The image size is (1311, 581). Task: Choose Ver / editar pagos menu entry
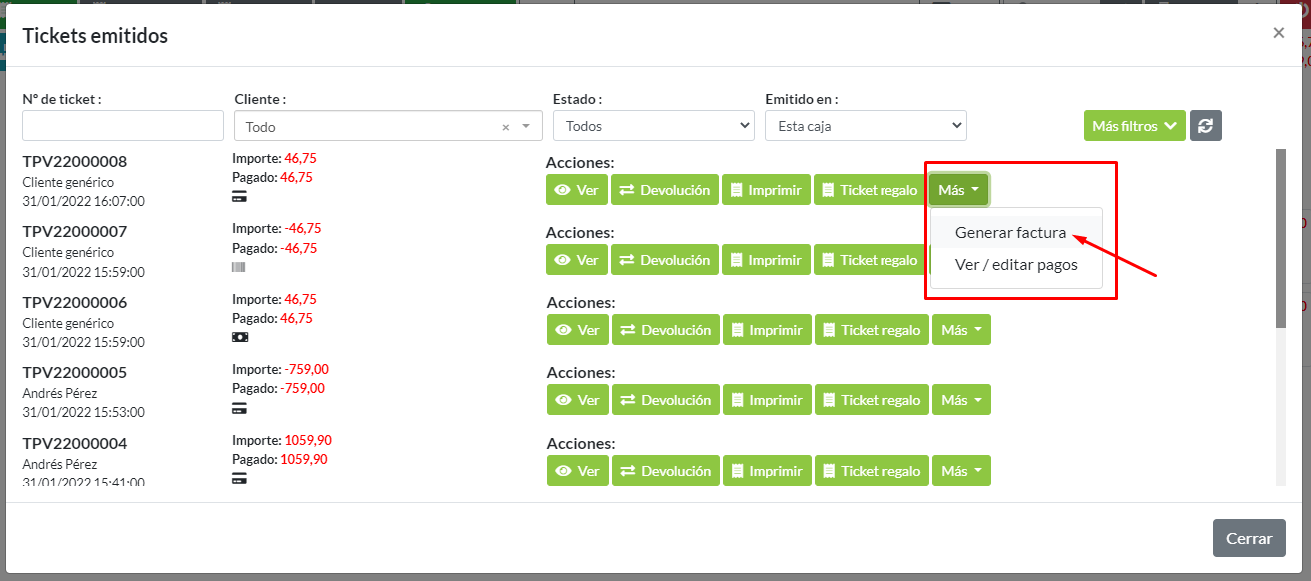click(x=1016, y=265)
